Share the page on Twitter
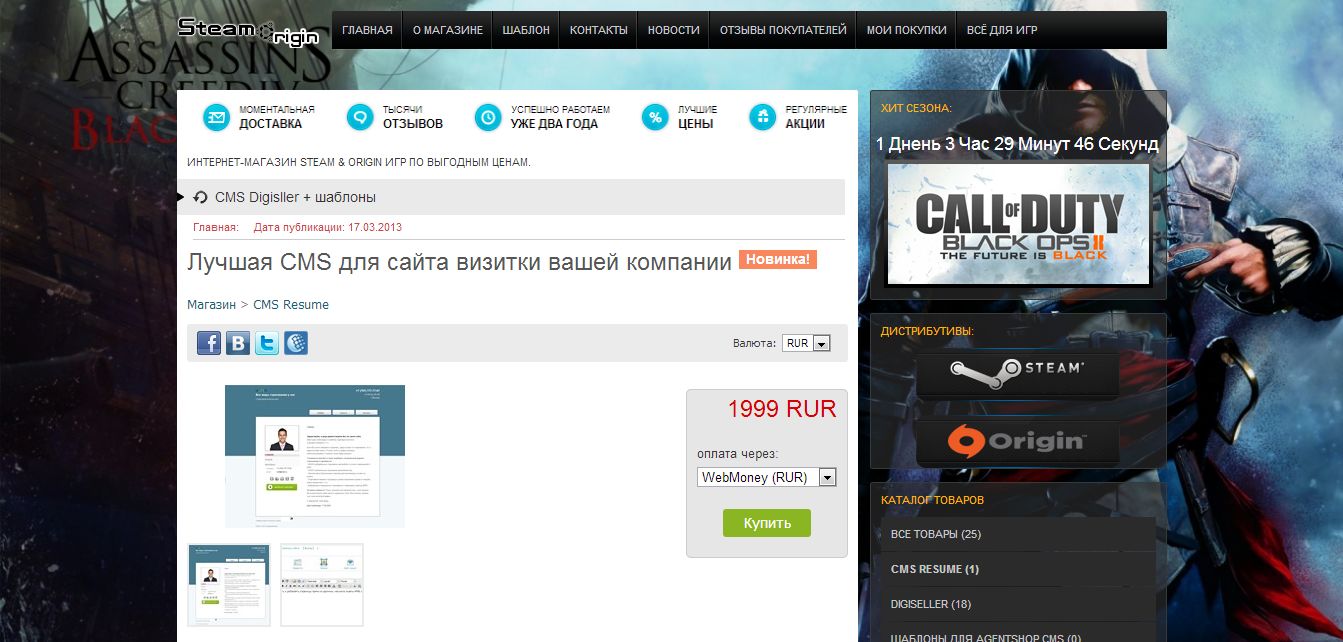1343x642 pixels. pyautogui.click(x=267, y=343)
